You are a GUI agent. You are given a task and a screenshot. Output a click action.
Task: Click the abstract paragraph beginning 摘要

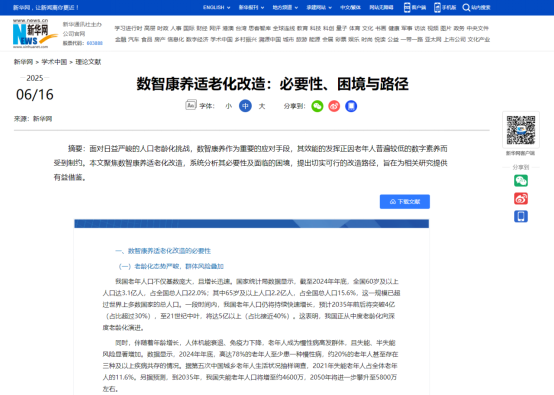coord(251,163)
